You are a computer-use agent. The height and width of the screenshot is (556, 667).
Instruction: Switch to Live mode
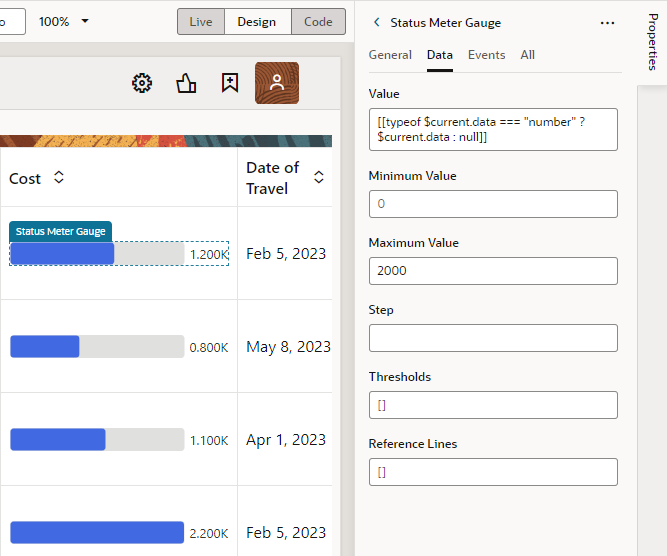pos(201,22)
